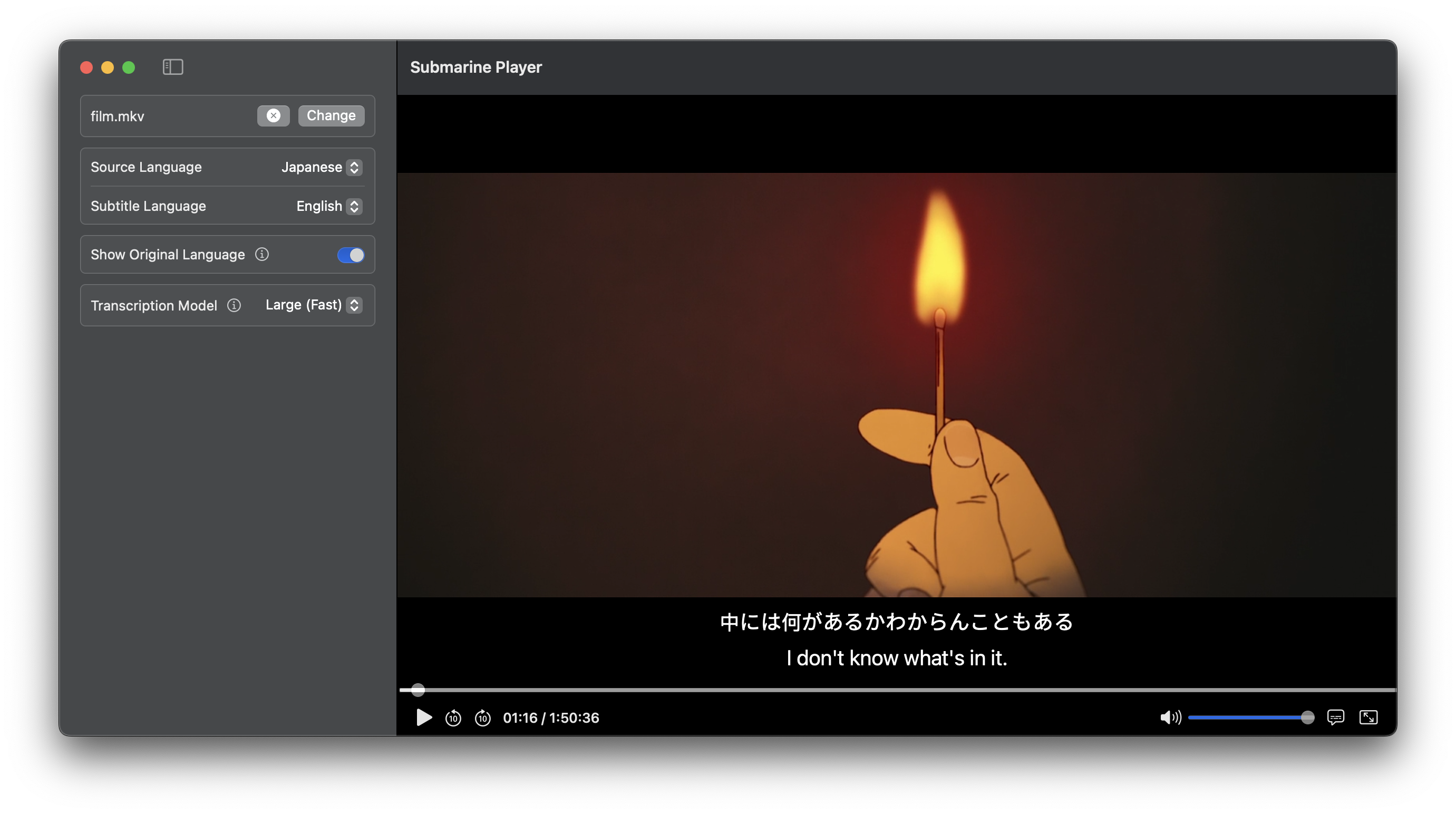1456x814 pixels.
Task: Open the subtitles options icon
Action: [x=1335, y=718]
